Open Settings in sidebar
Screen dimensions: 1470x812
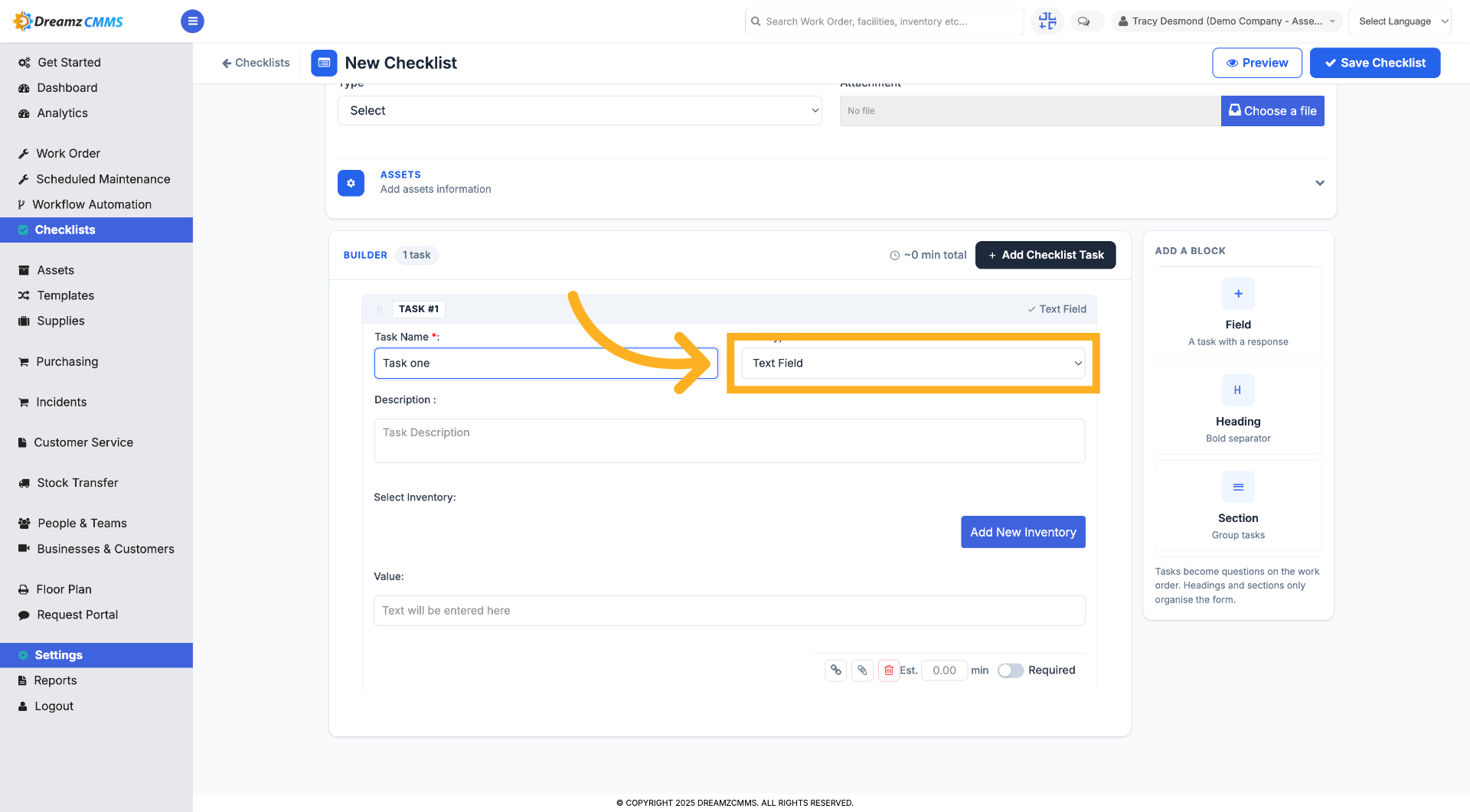point(96,655)
